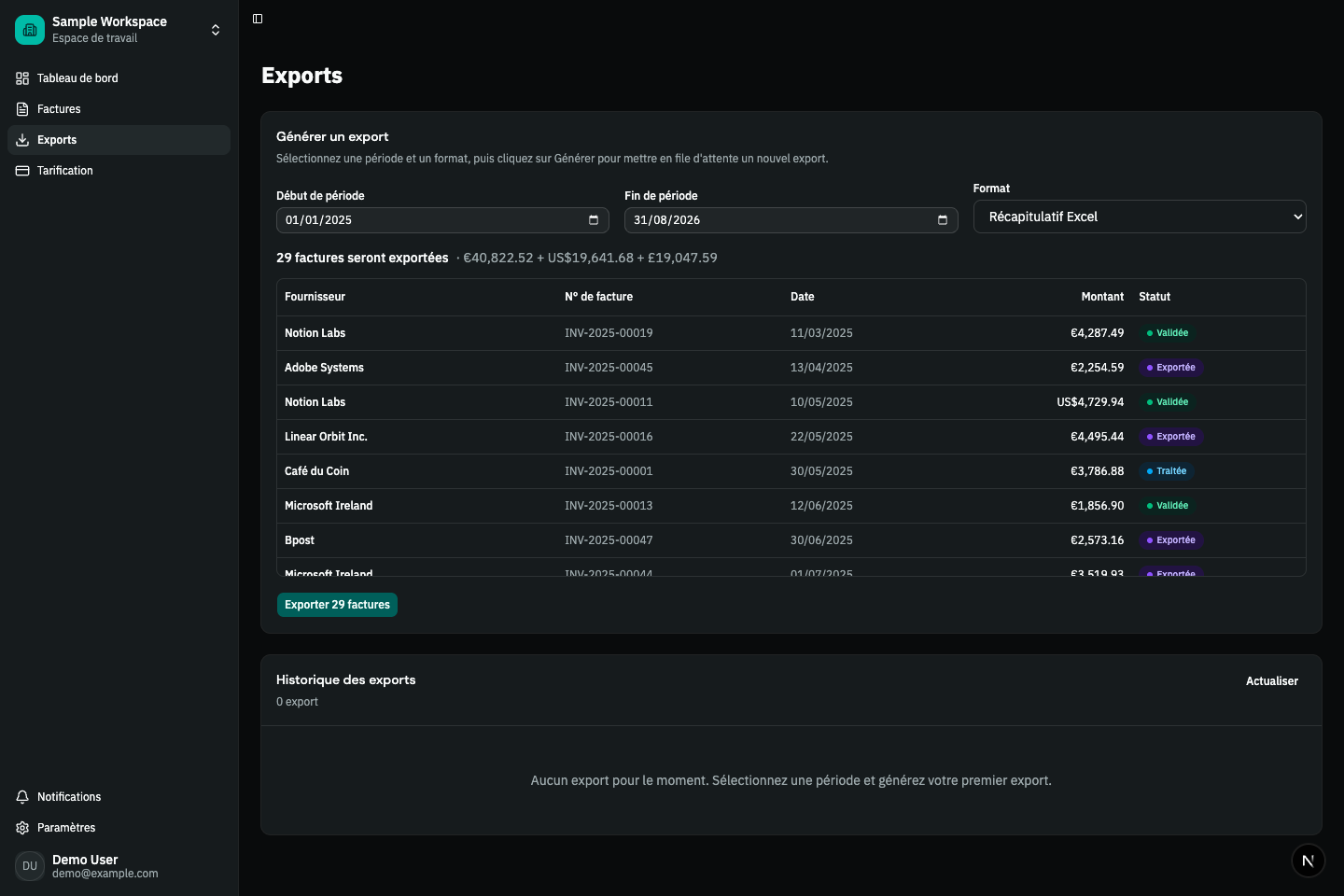The width and height of the screenshot is (1344, 896).
Task: Click the Date column header
Action: click(802, 297)
